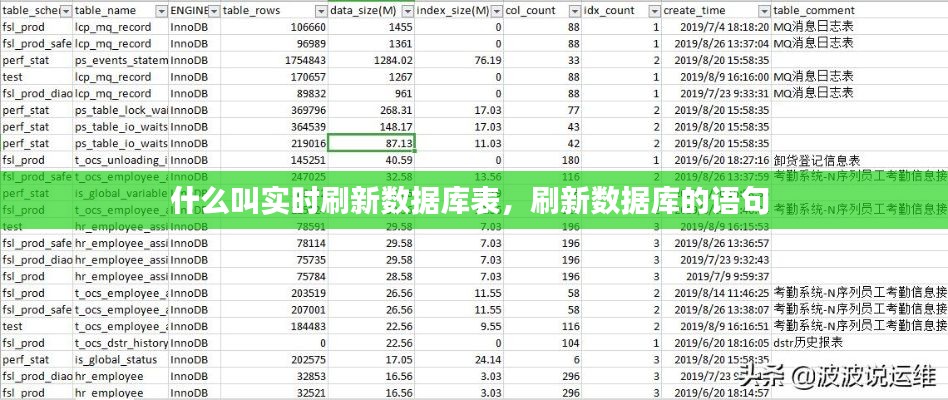Viewport: 948px width, 400px height.
Task: Expand the data_size(M) filter dropdown
Action: point(406,10)
